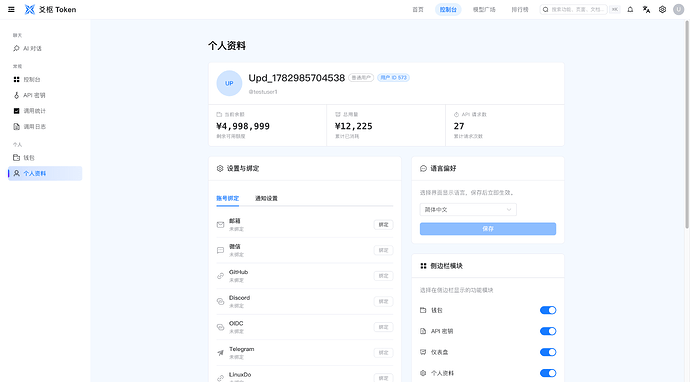
Task: Open 控制台 in the sidebar
Action: pos(45,80)
